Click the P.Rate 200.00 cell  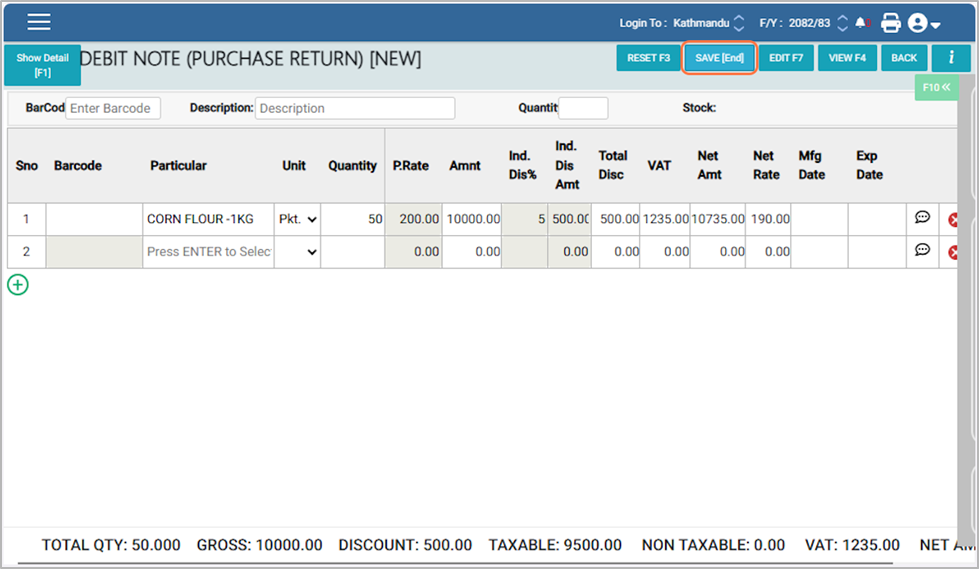tap(413, 219)
